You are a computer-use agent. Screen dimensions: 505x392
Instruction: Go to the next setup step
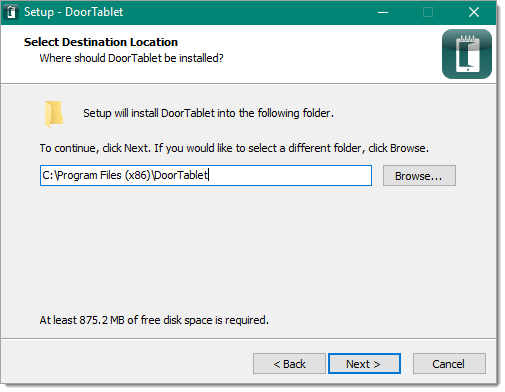364,364
